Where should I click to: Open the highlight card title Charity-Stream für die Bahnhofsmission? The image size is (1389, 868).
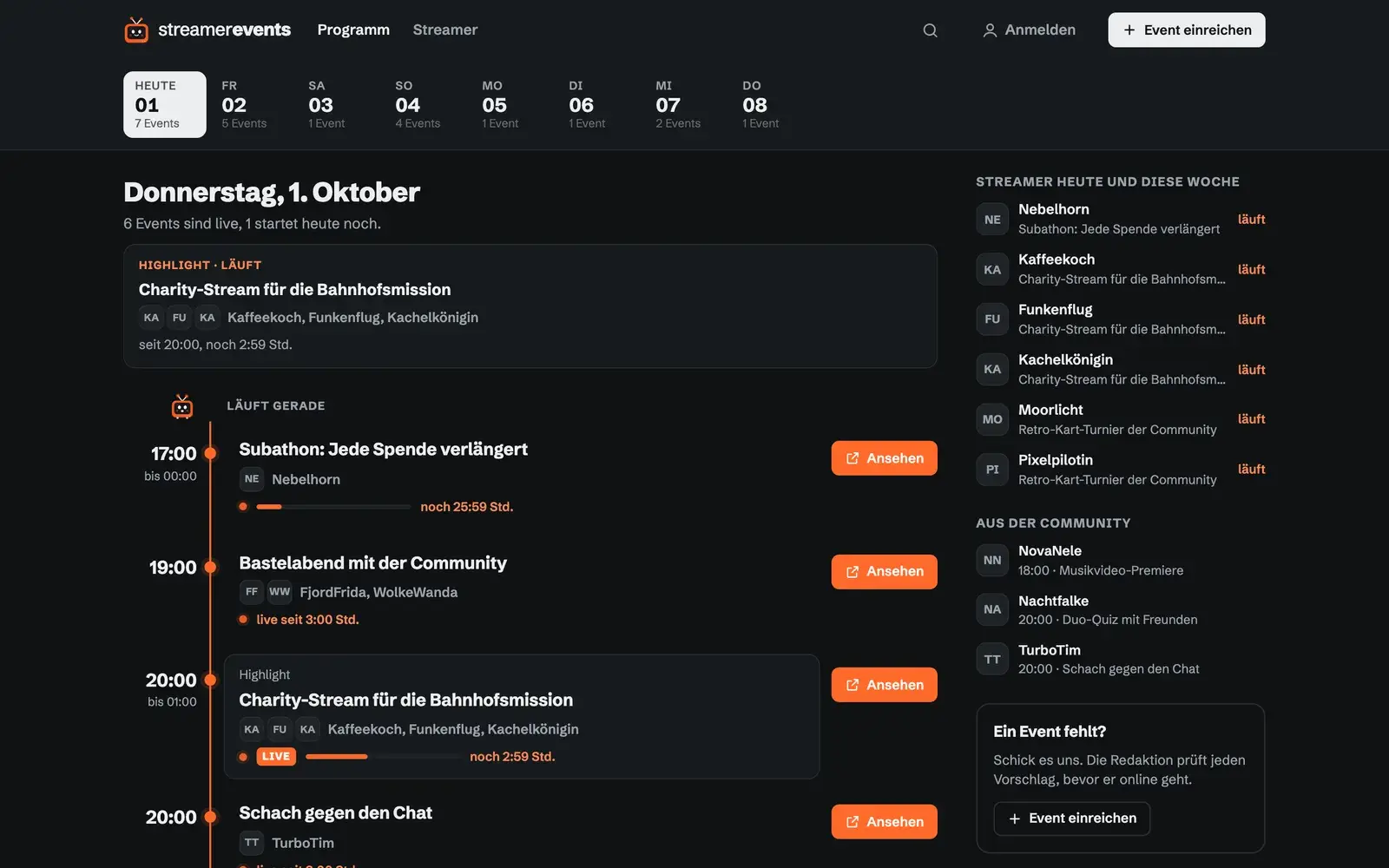pyautogui.click(x=295, y=290)
